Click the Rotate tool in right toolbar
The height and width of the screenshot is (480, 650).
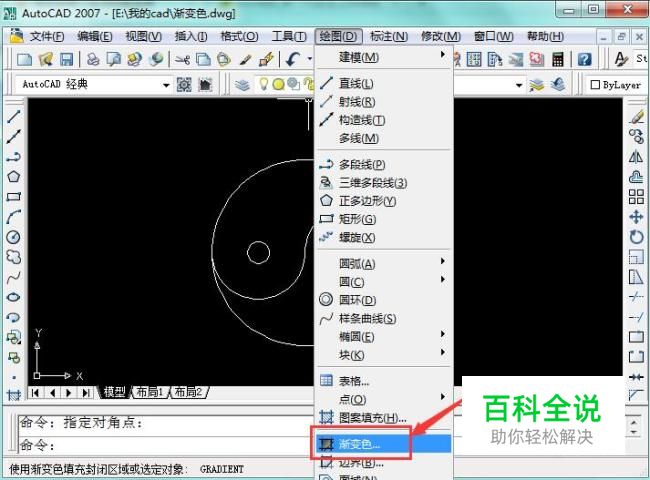[x=636, y=237]
